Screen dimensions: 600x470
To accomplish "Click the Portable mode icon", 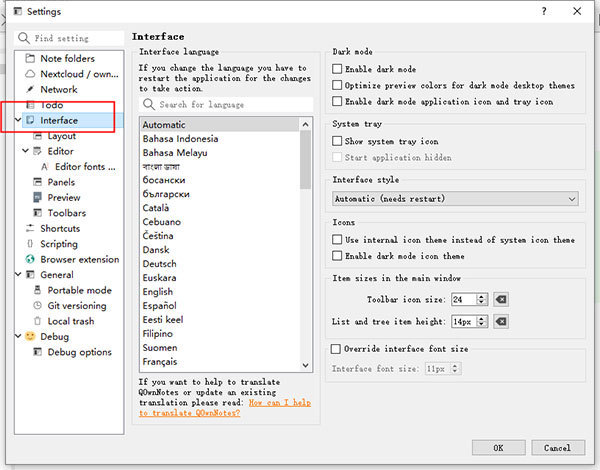I will pyautogui.click(x=38, y=290).
